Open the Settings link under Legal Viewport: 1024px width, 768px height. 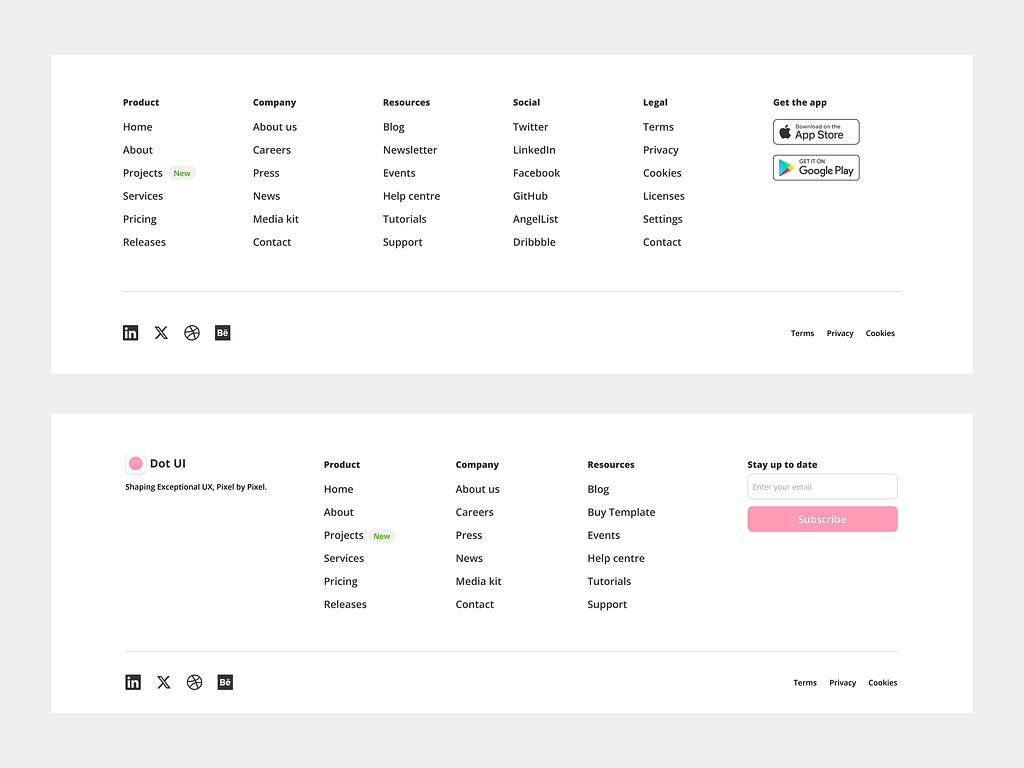pos(663,219)
